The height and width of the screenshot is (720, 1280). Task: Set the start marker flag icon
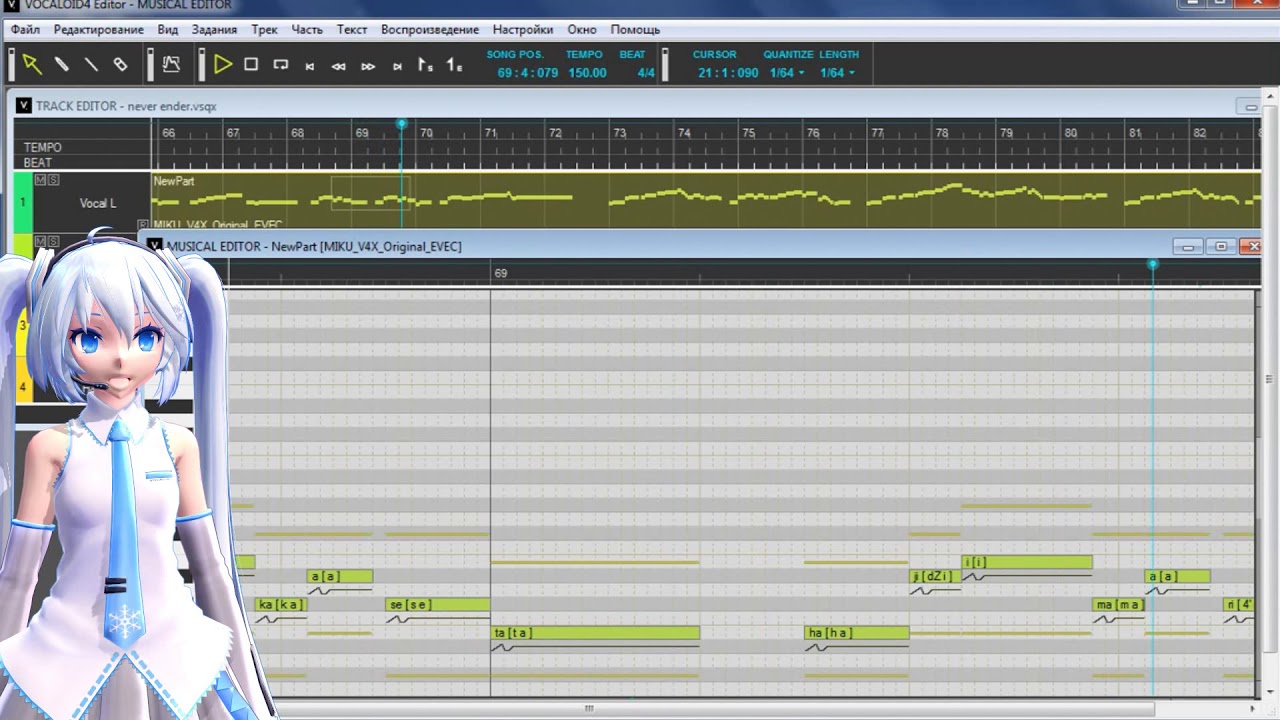tap(425, 65)
